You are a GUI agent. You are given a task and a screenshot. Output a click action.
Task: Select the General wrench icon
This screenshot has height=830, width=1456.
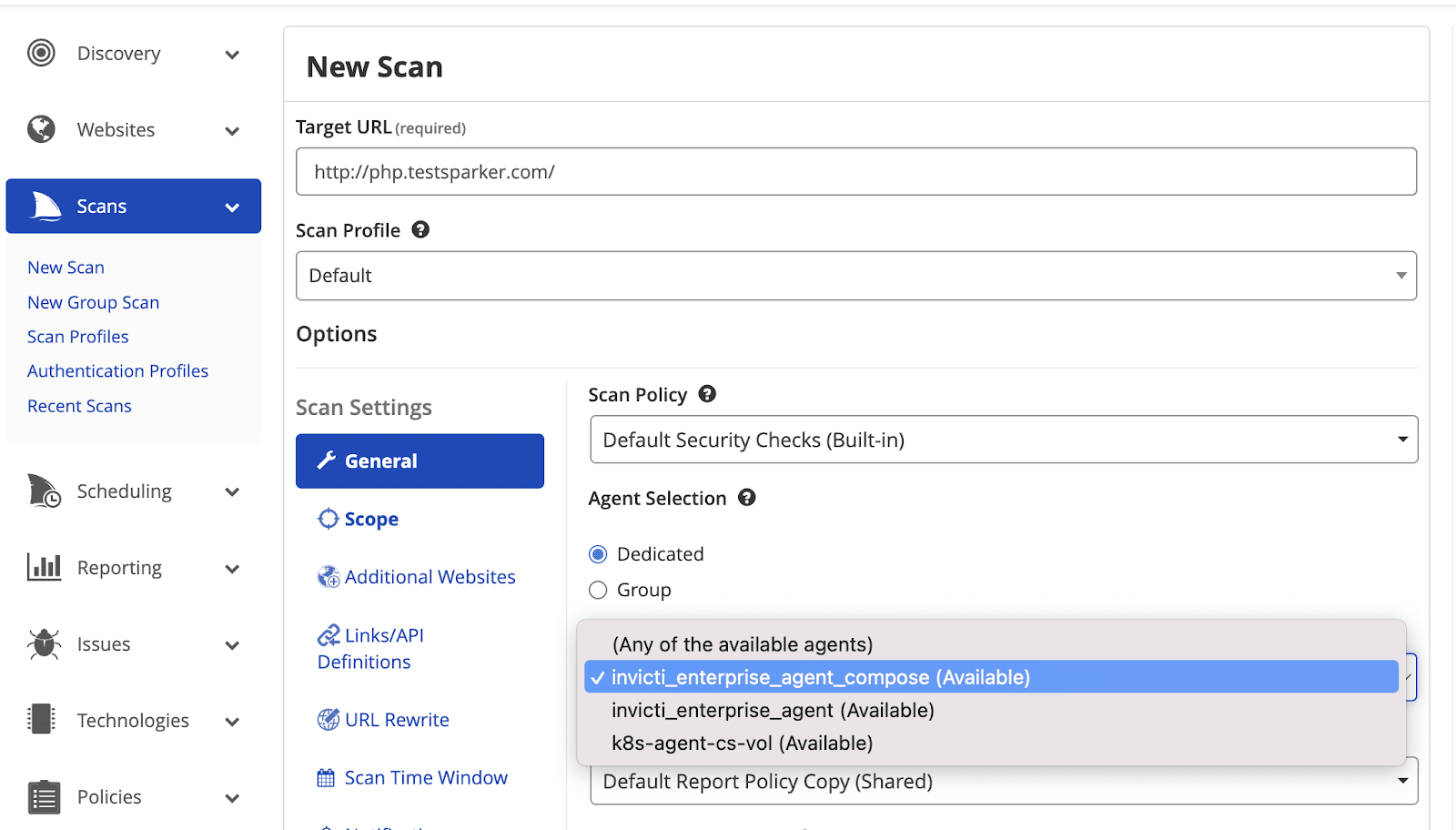point(327,461)
